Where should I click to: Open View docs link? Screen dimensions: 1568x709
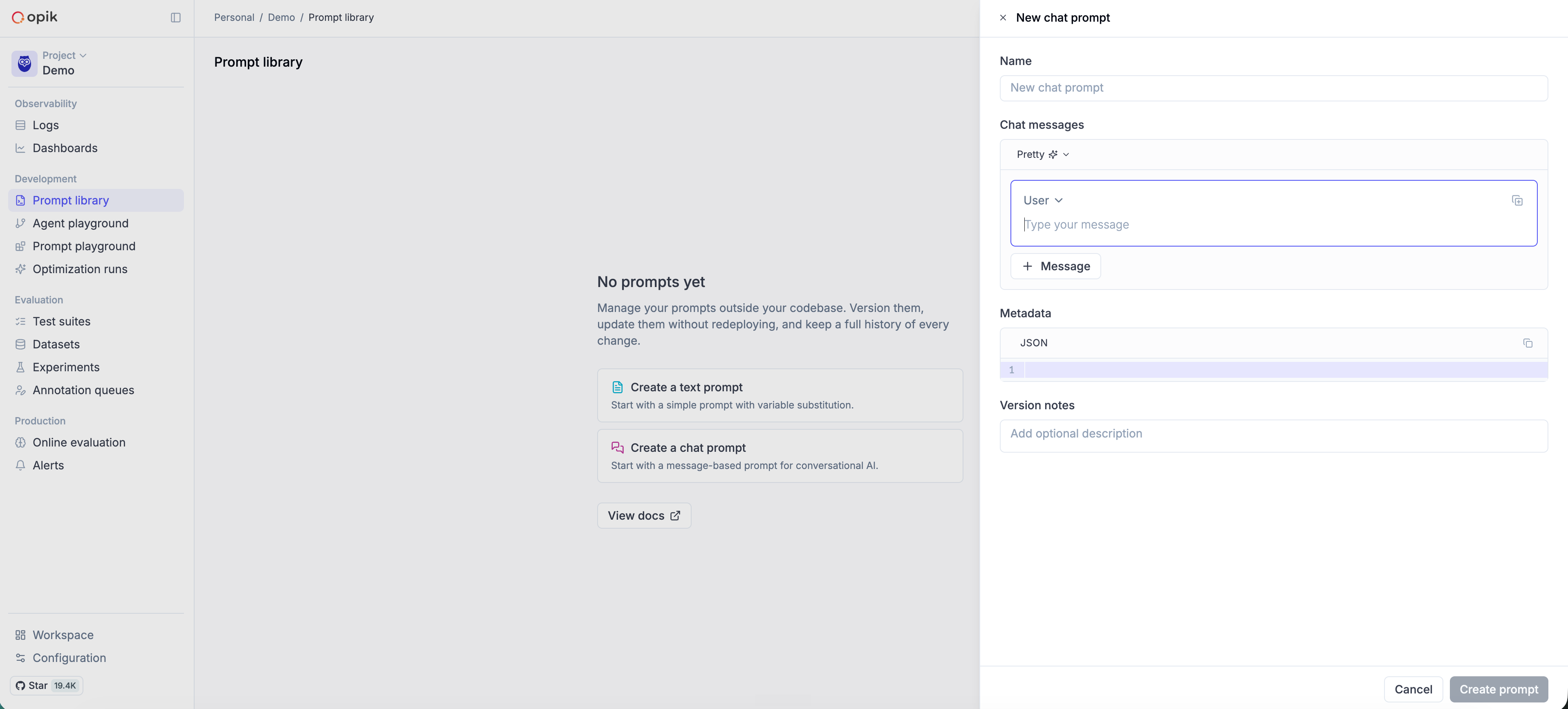pos(644,516)
